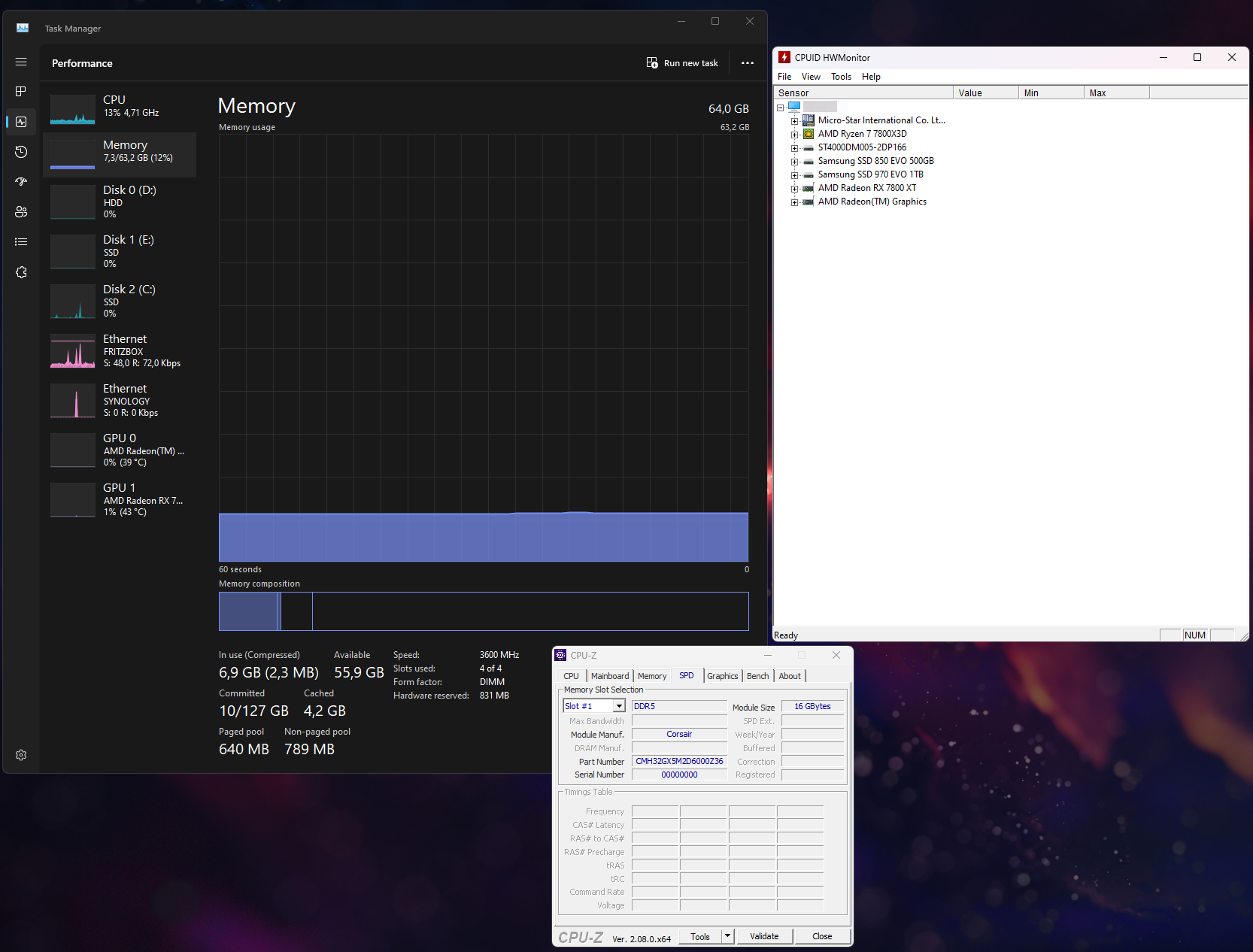Image resolution: width=1253 pixels, height=952 pixels.
Task: Switch to the Graphics tab in CPU-Z
Action: point(723,676)
